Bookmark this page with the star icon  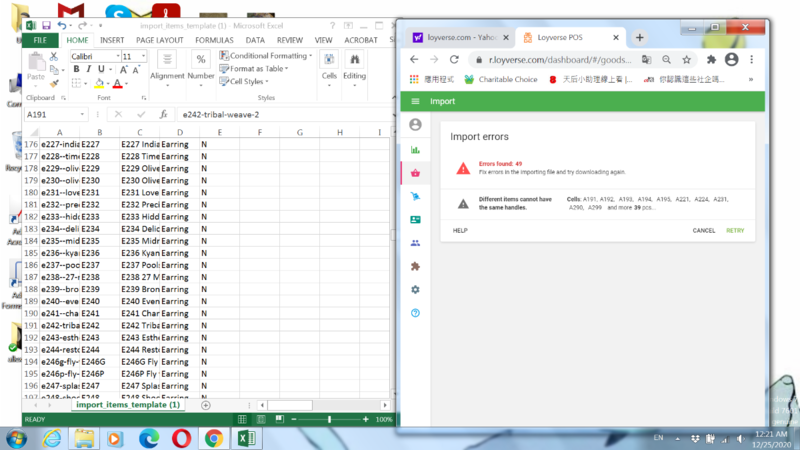tap(687, 60)
